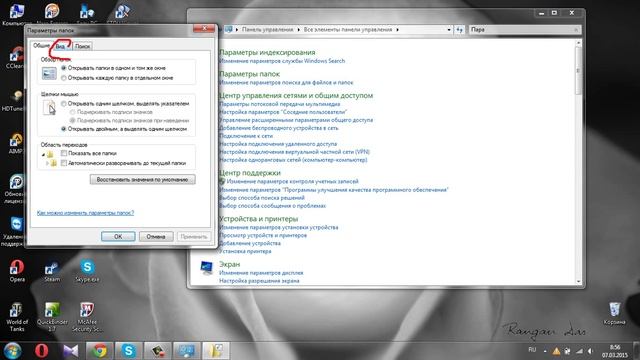
Task: Click the Восстановить значения по умолчанию button
Action: 142,180
